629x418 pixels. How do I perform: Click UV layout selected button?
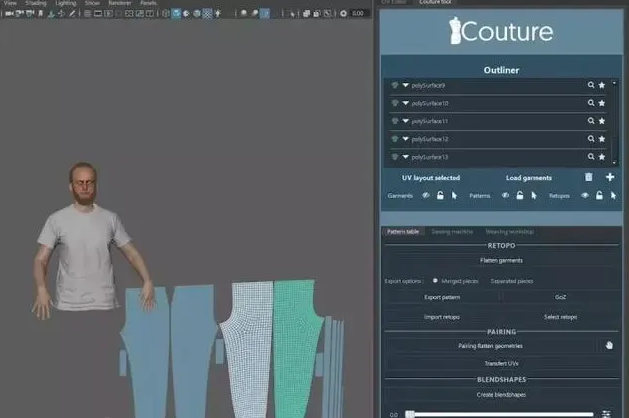click(x=431, y=178)
